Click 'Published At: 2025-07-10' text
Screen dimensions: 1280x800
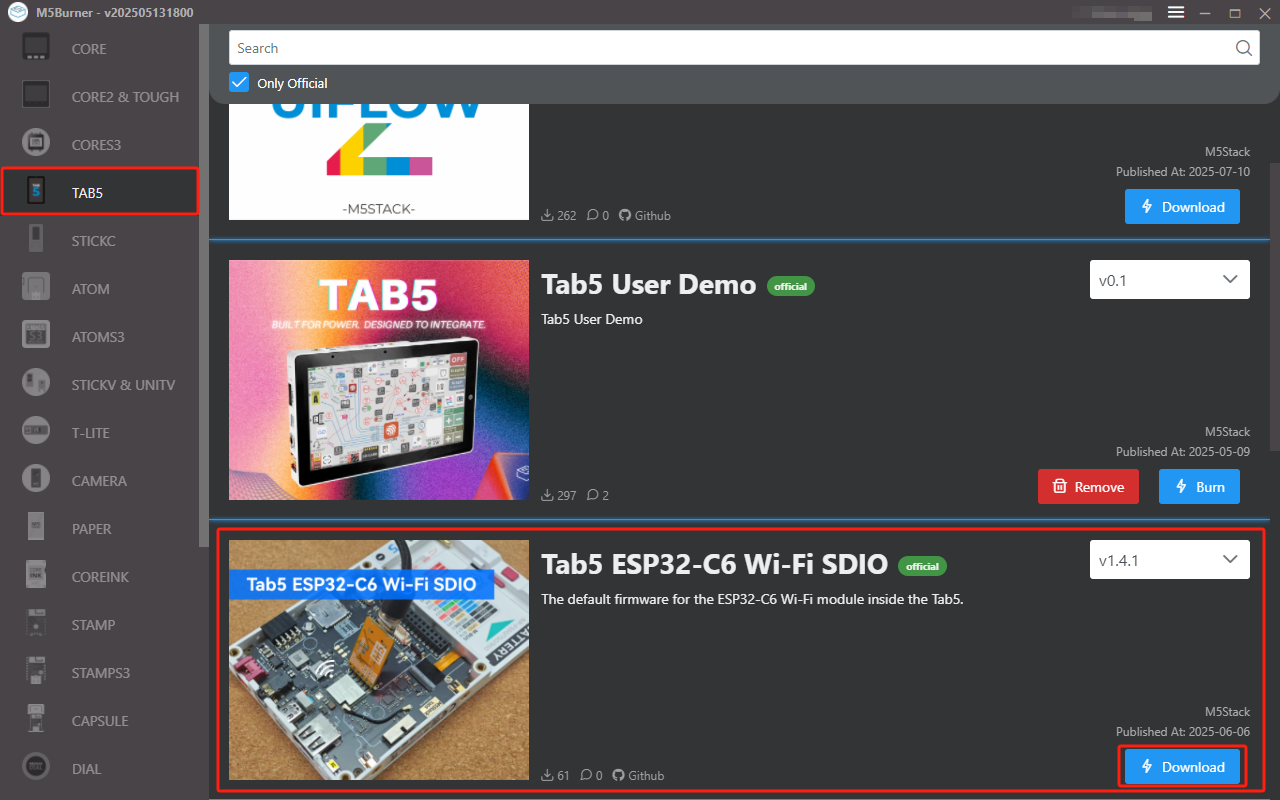coord(1183,172)
